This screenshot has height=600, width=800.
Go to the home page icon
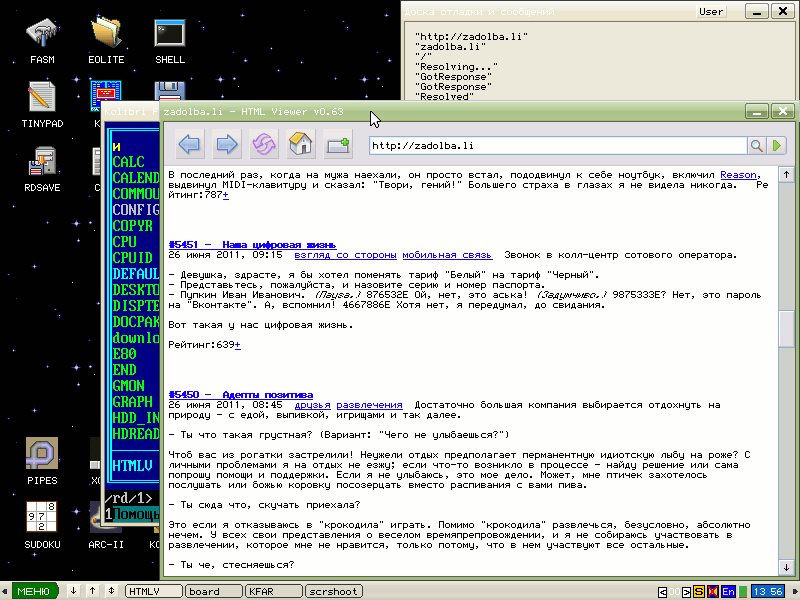299,146
